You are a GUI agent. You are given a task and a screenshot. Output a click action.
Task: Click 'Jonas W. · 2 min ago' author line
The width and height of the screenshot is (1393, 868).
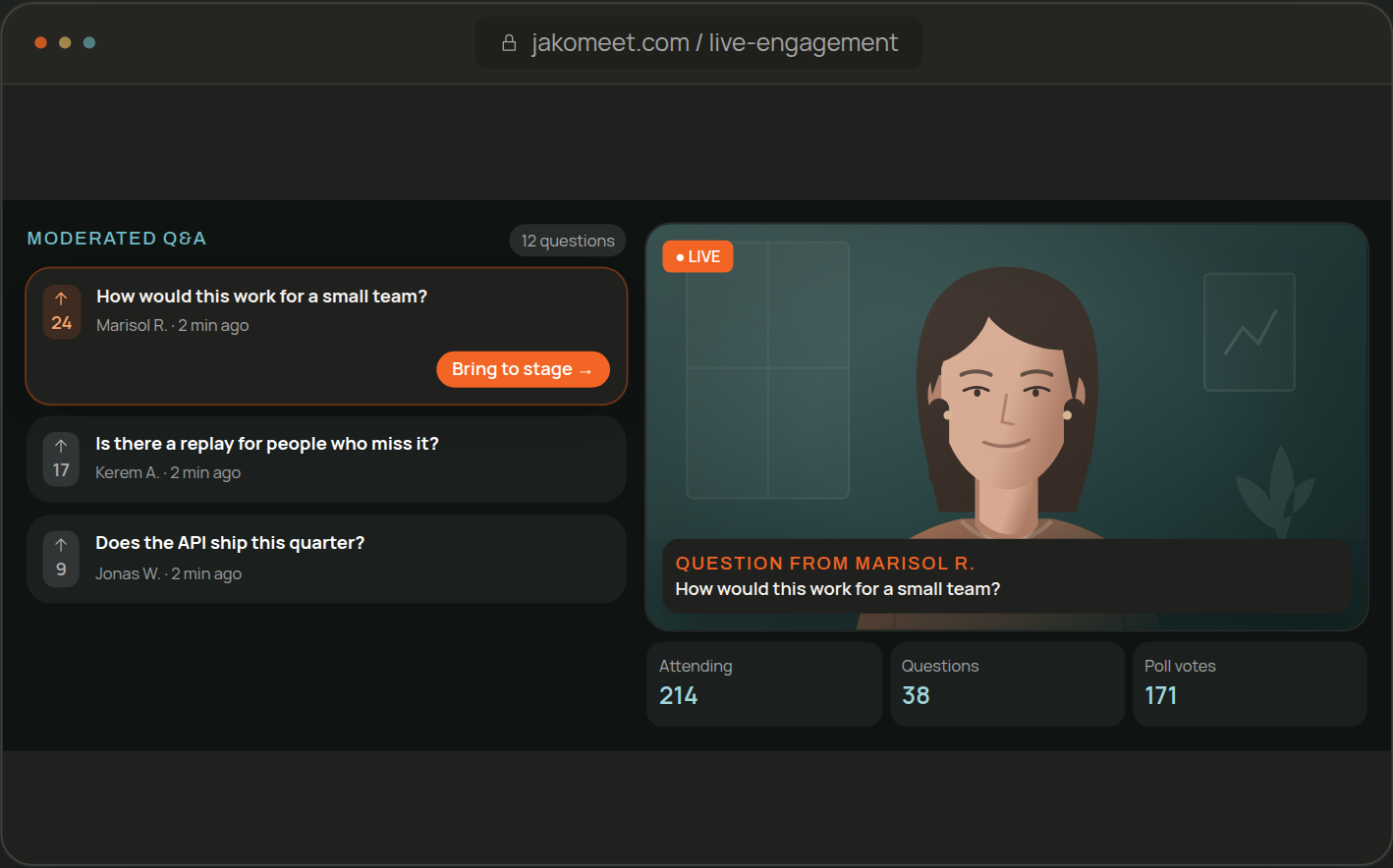tap(168, 573)
